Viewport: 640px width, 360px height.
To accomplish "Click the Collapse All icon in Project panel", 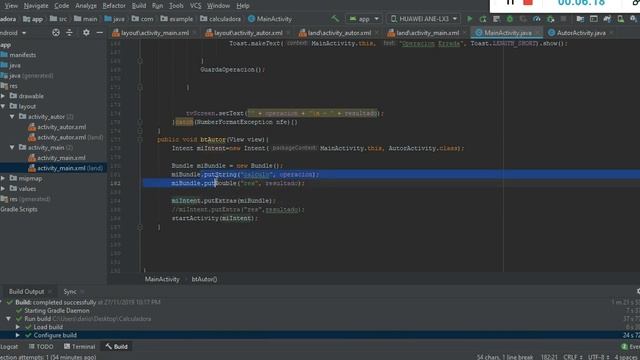I will click(69, 32).
